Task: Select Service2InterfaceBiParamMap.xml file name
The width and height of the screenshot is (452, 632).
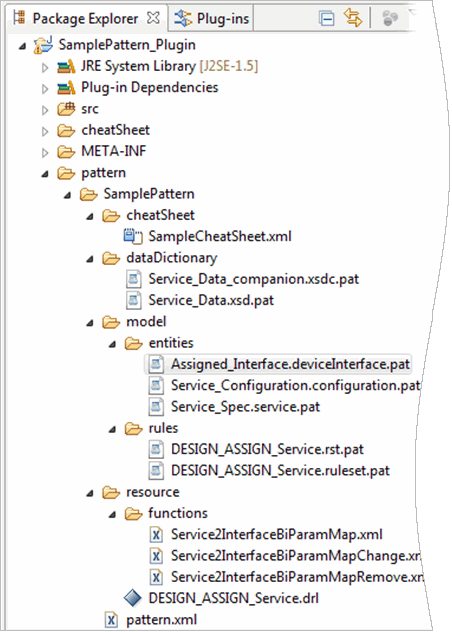Action: [x=277, y=535]
